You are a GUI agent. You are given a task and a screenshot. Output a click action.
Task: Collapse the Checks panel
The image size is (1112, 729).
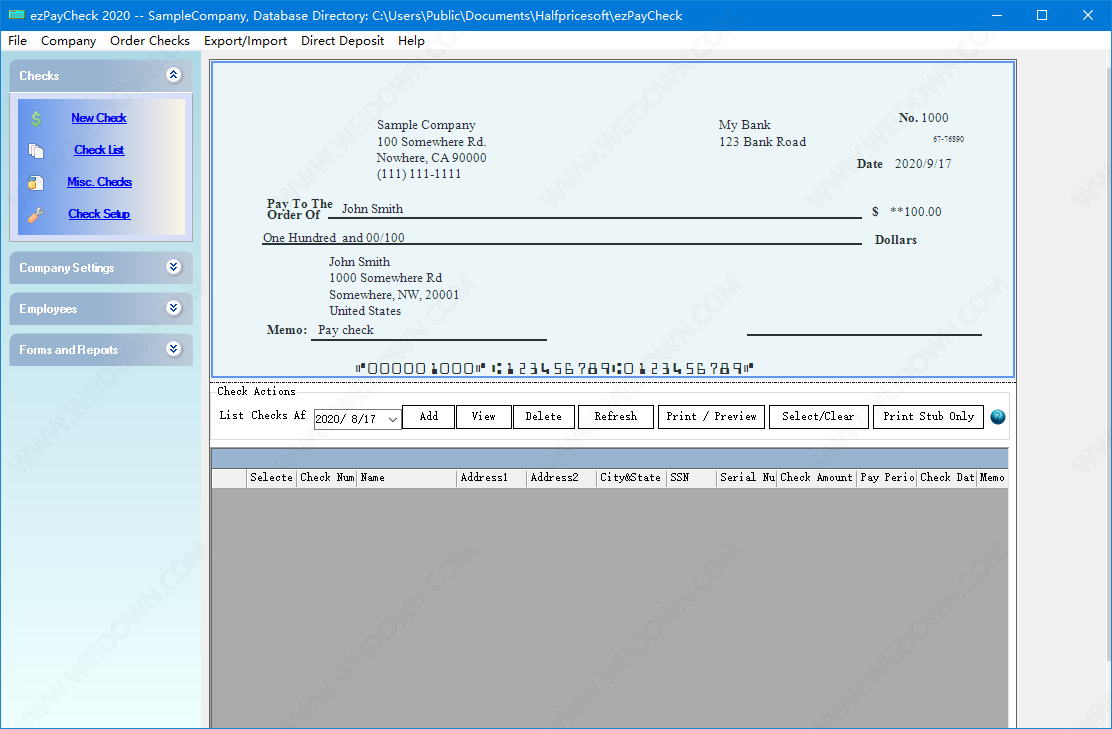(174, 75)
